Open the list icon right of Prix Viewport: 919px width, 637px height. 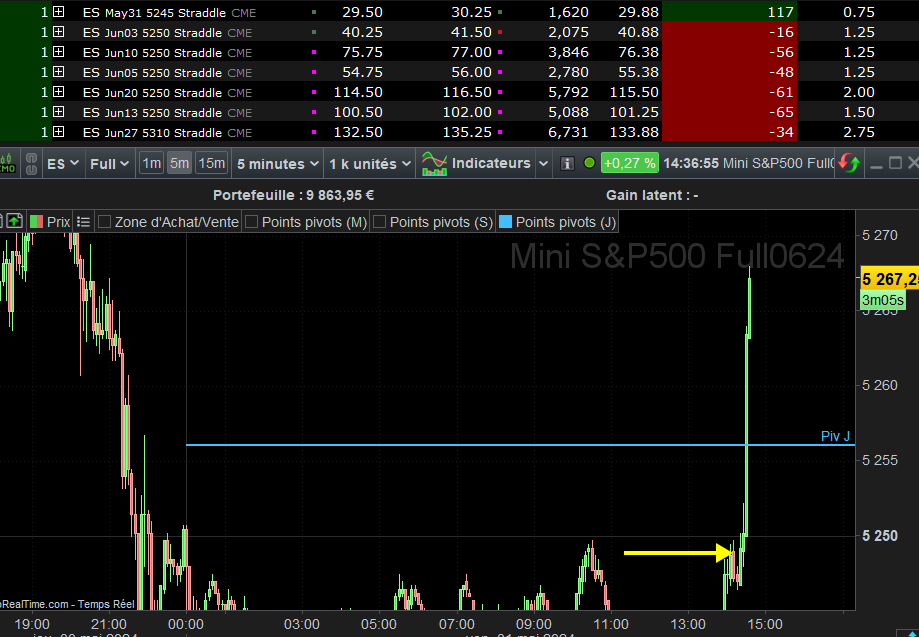[x=83, y=222]
